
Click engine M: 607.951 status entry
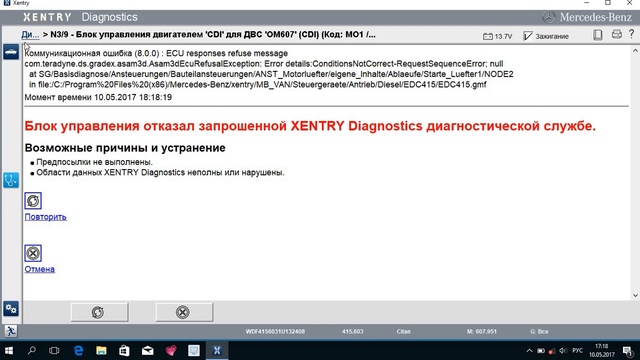click(482, 331)
